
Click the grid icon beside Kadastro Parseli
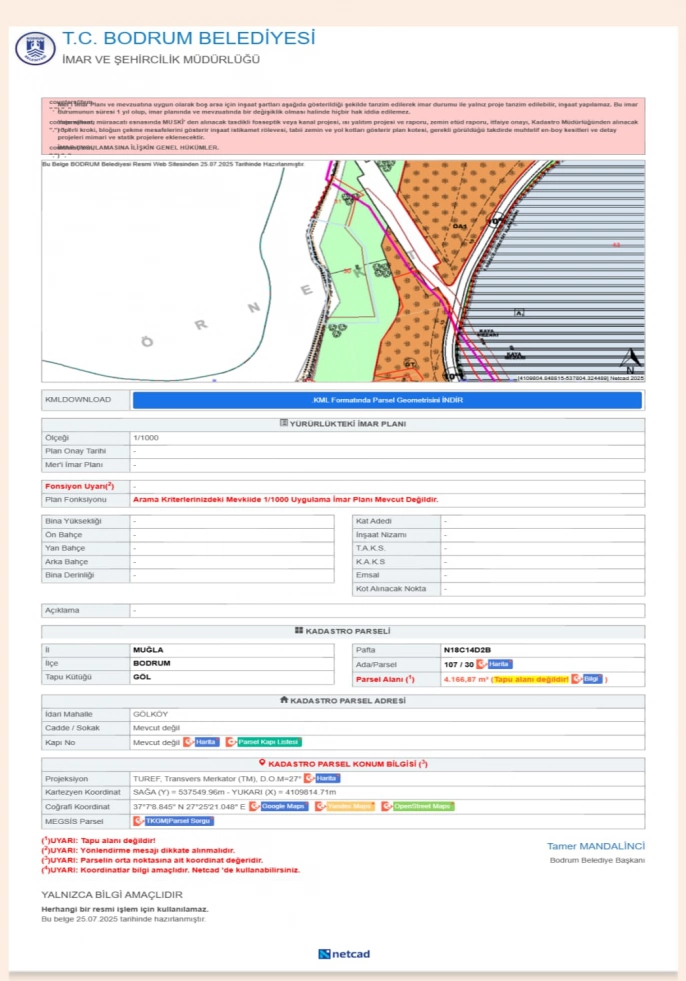[x=299, y=631]
